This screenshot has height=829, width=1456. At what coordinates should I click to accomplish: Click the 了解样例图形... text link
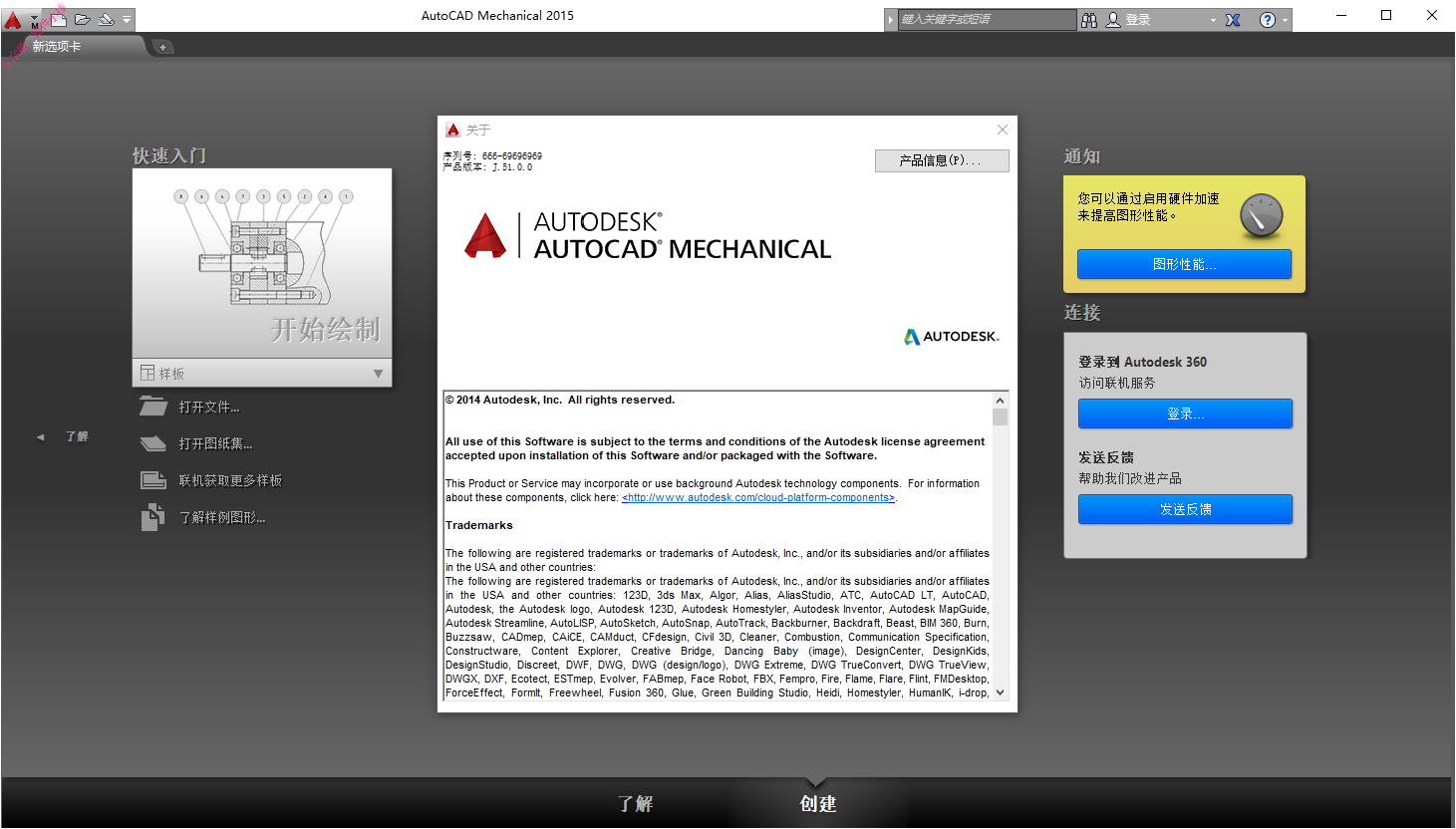[222, 517]
